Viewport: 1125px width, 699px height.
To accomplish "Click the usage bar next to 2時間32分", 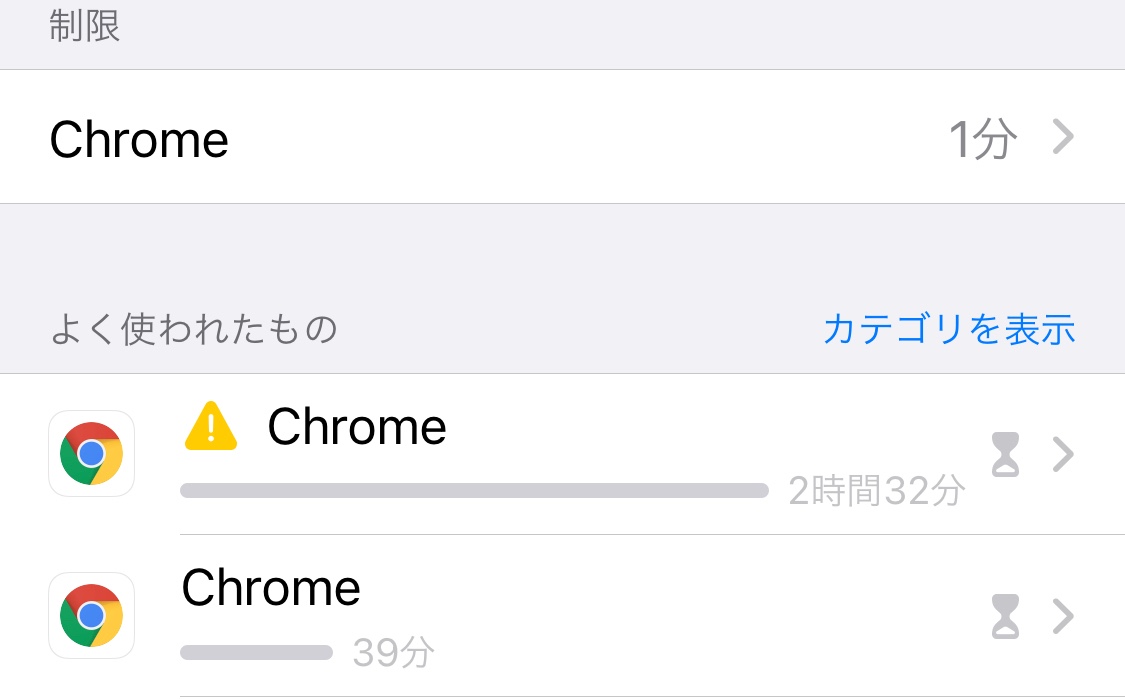I will tap(474, 491).
